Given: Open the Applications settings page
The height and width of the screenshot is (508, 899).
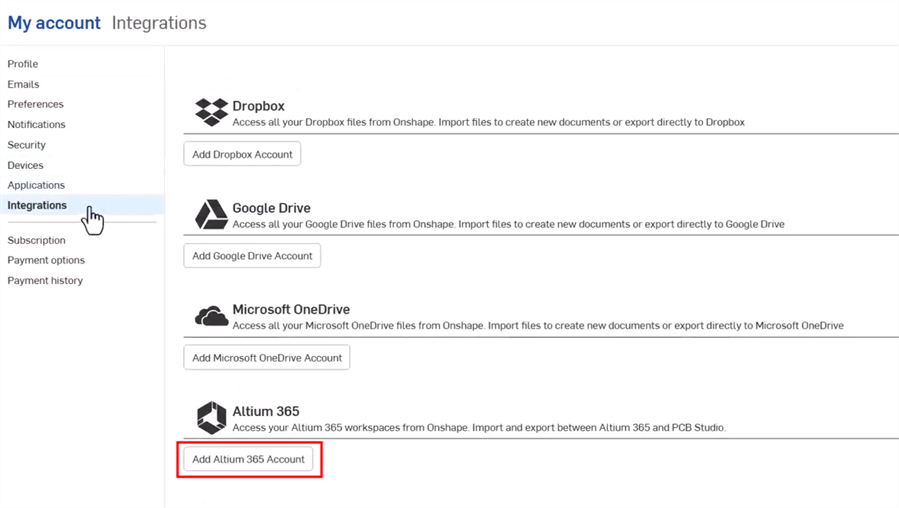Looking at the screenshot, I should coord(36,185).
